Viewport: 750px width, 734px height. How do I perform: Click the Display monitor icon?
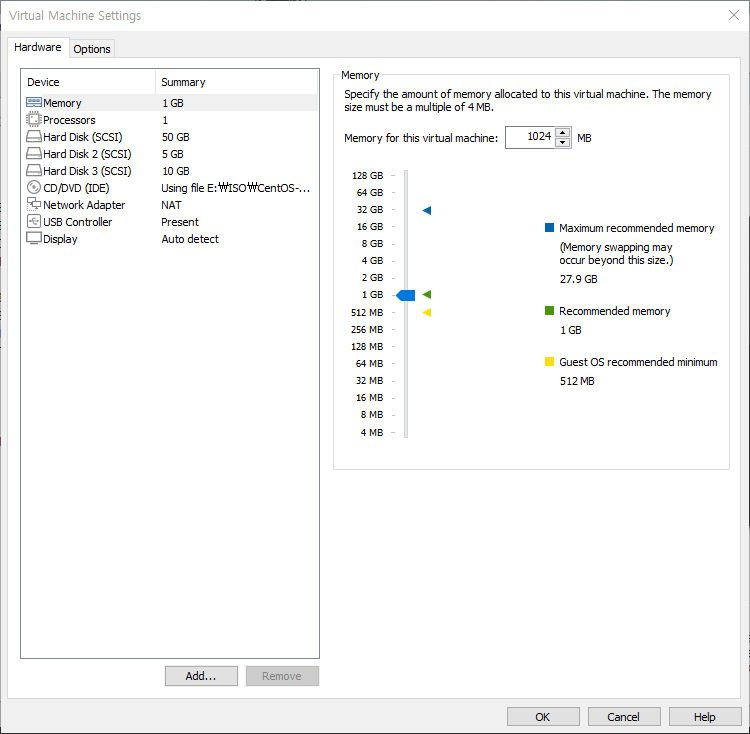tap(33, 238)
